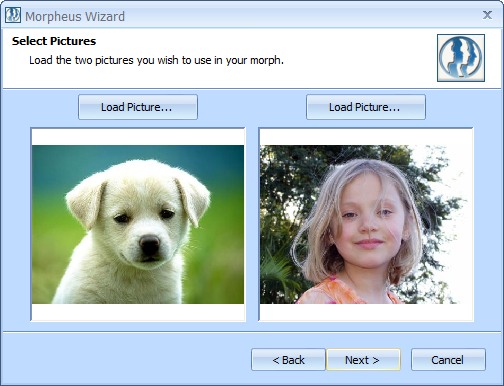Click white margin above the puppy photo
This screenshot has height=386, width=504.
click(x=138, y=137)
